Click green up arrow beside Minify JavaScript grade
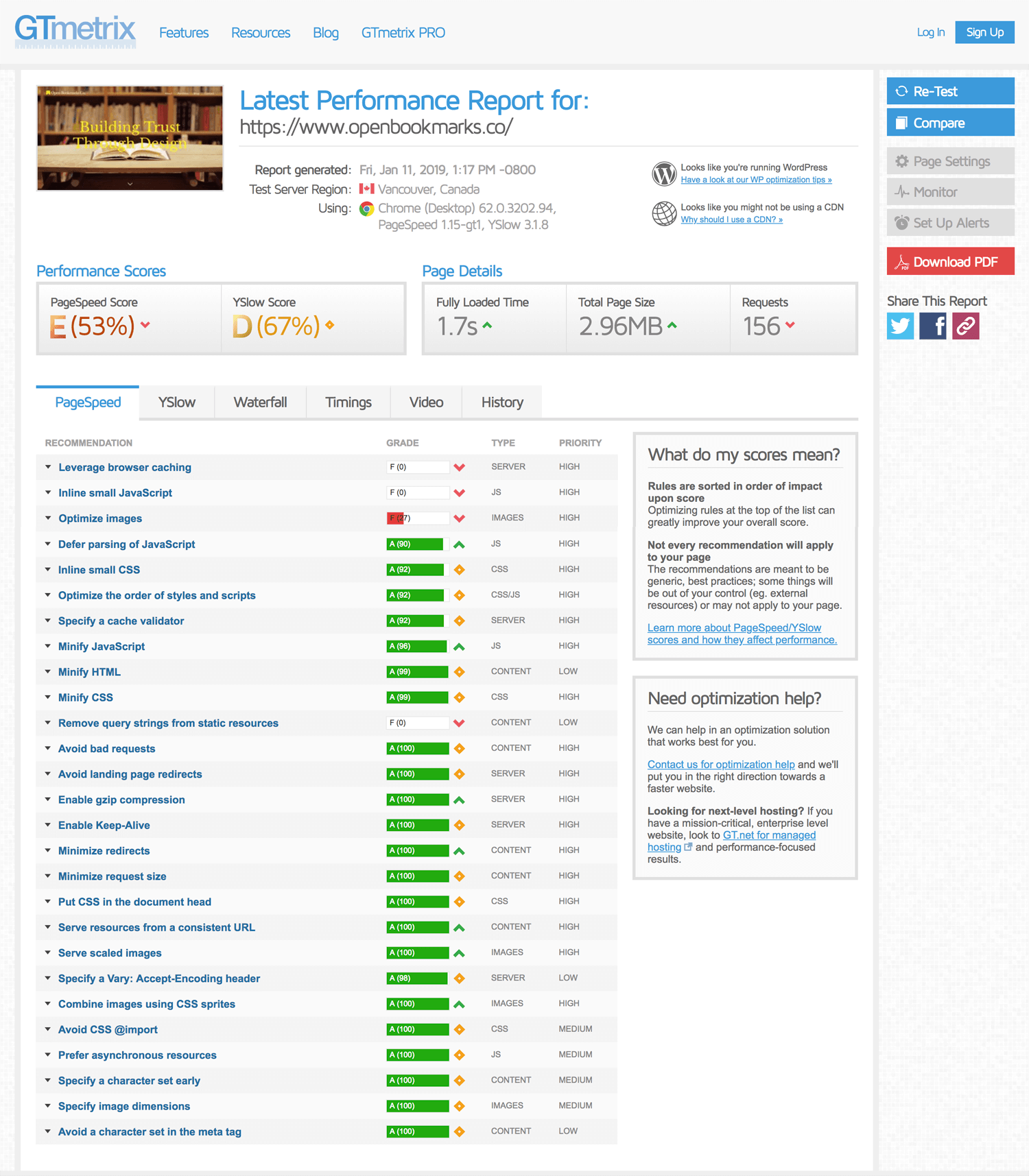1029x1176 pixels. tap(460, 647)
